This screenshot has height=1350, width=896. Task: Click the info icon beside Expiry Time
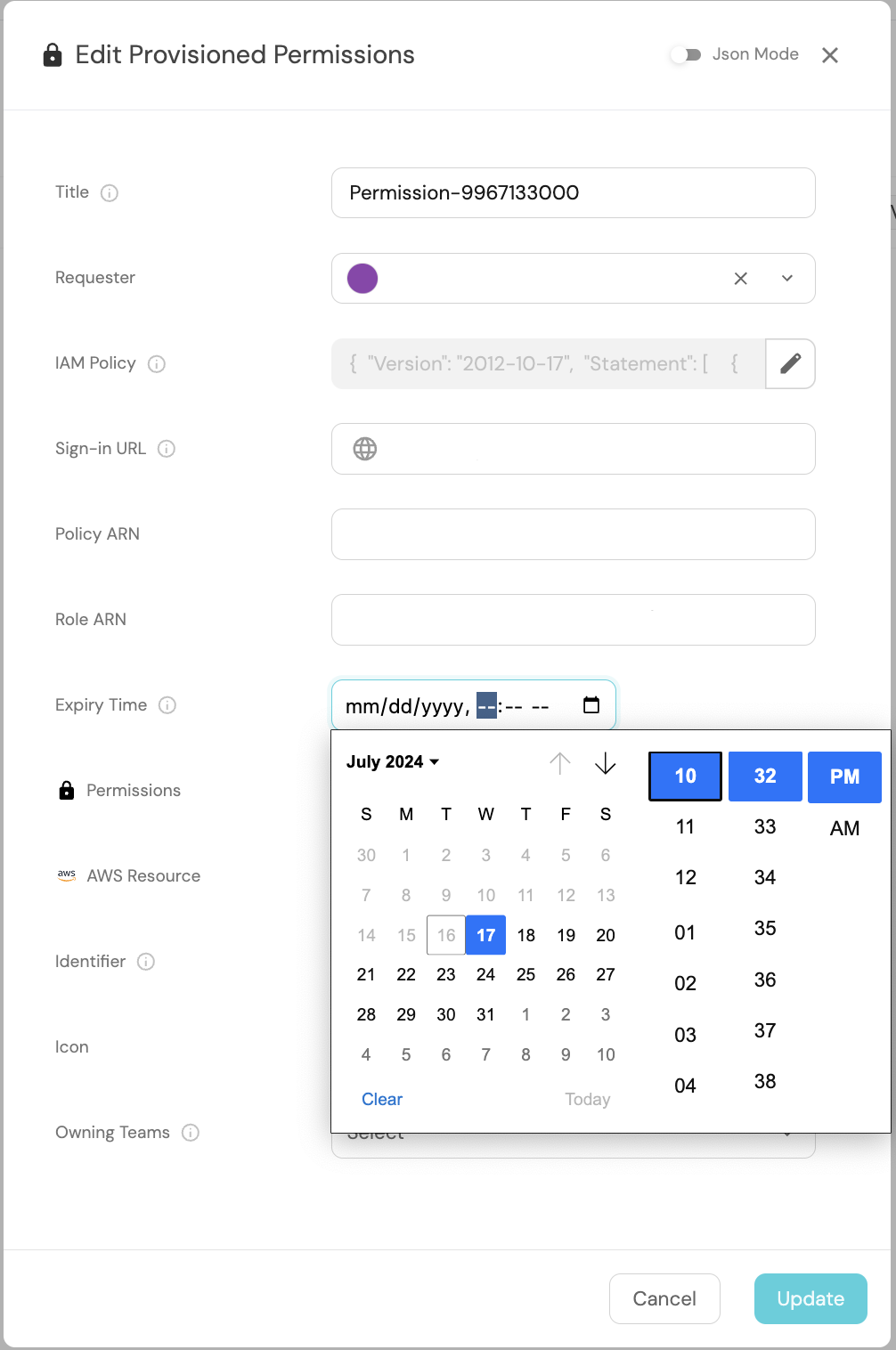[x=167, y=705]
